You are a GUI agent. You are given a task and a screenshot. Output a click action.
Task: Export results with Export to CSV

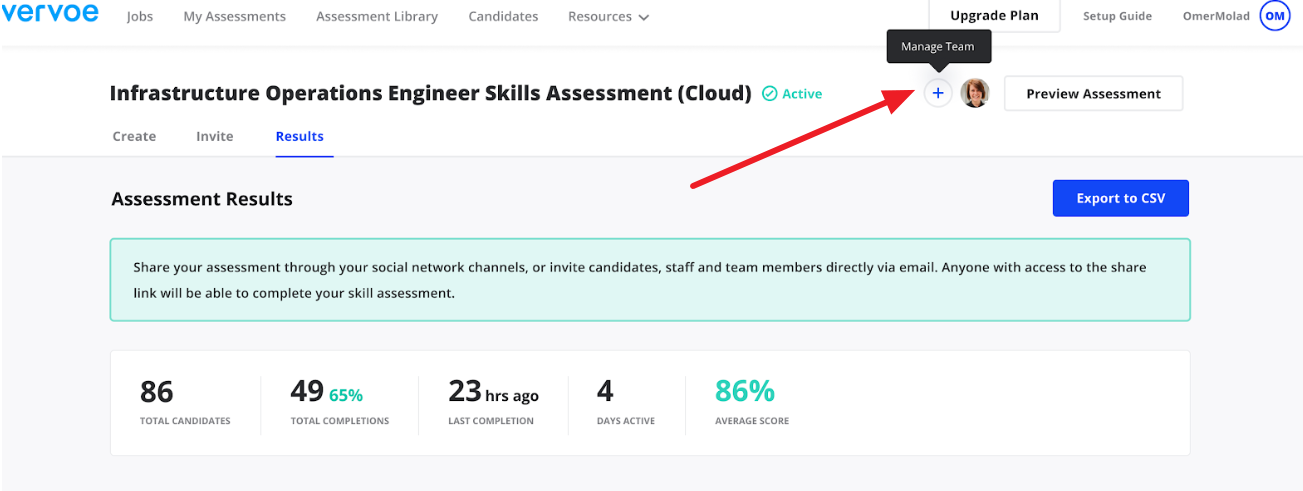click(1121, 198)
